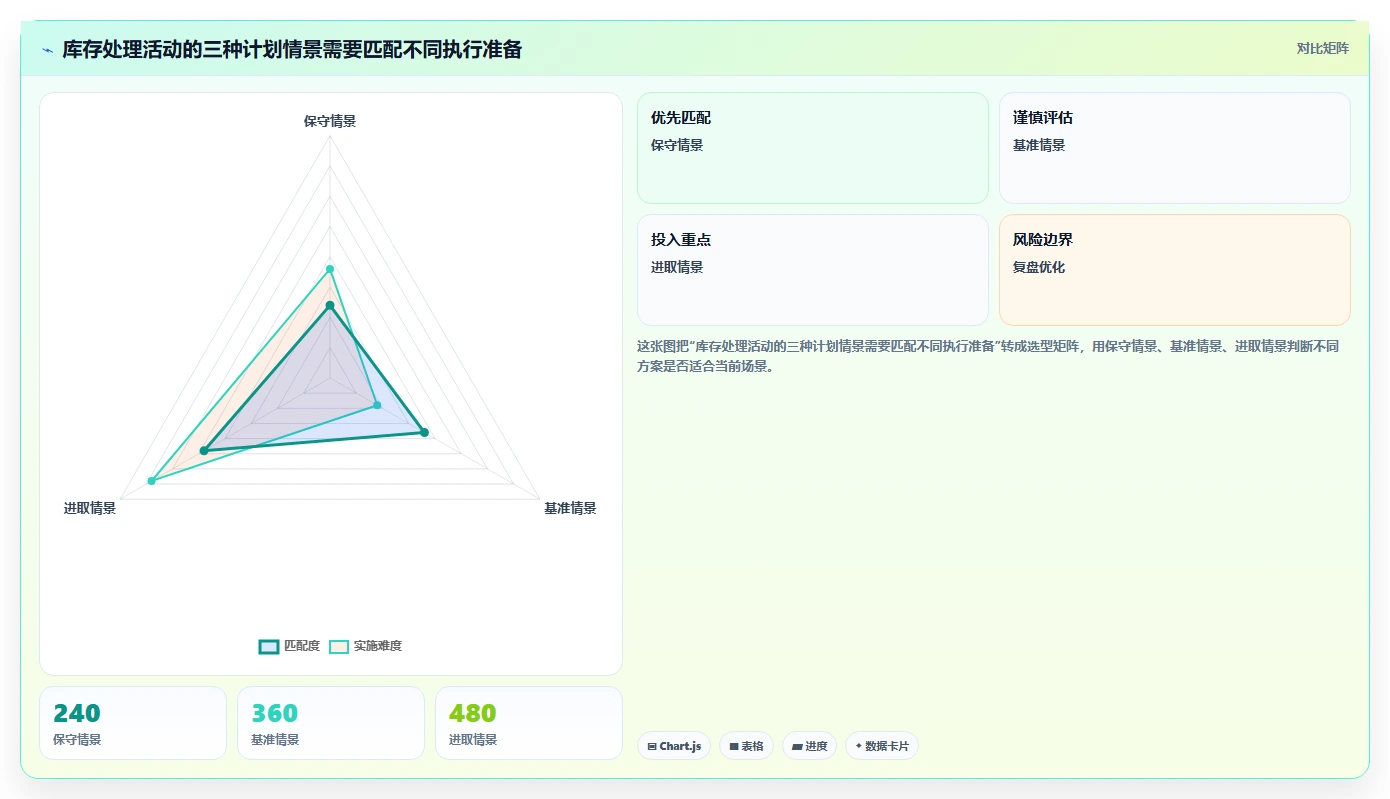Screen dimensions: 1390x799
Task: Click the 基准情景 radar axis label
Action: click(570, 508)
